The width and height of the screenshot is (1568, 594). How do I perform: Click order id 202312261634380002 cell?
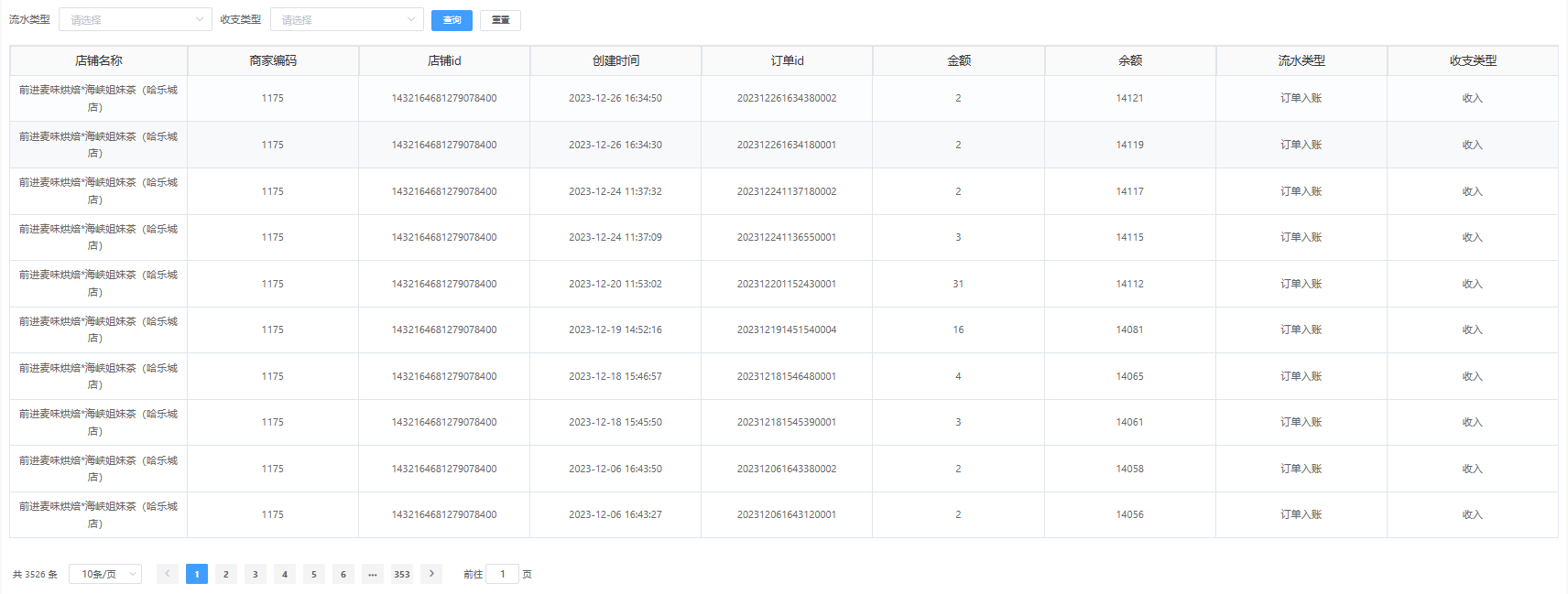(x=787, y=98)
